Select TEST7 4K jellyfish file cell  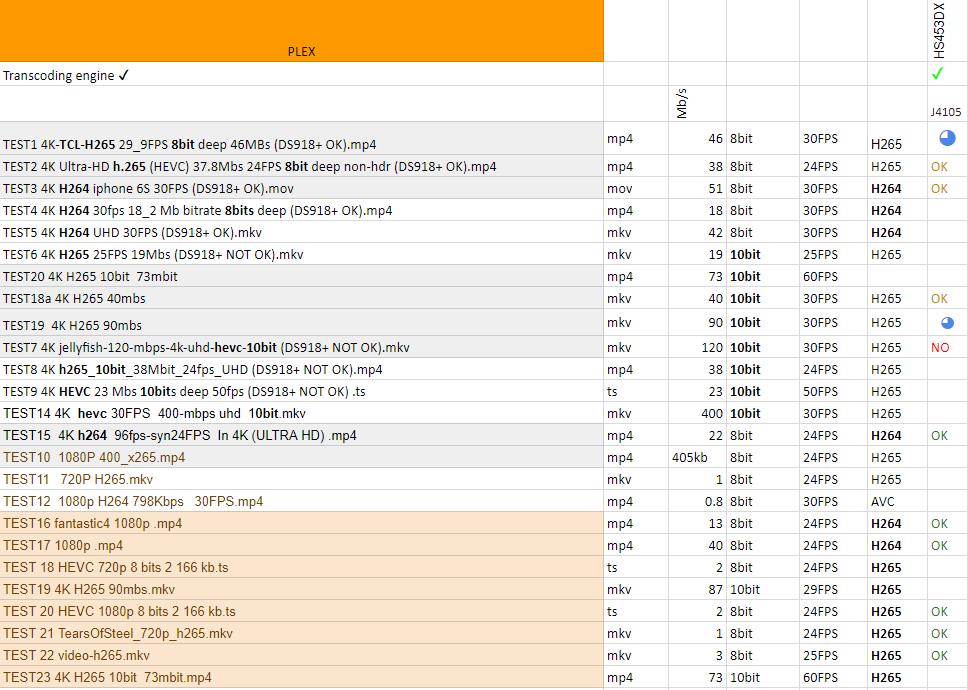tap(301, 347)
